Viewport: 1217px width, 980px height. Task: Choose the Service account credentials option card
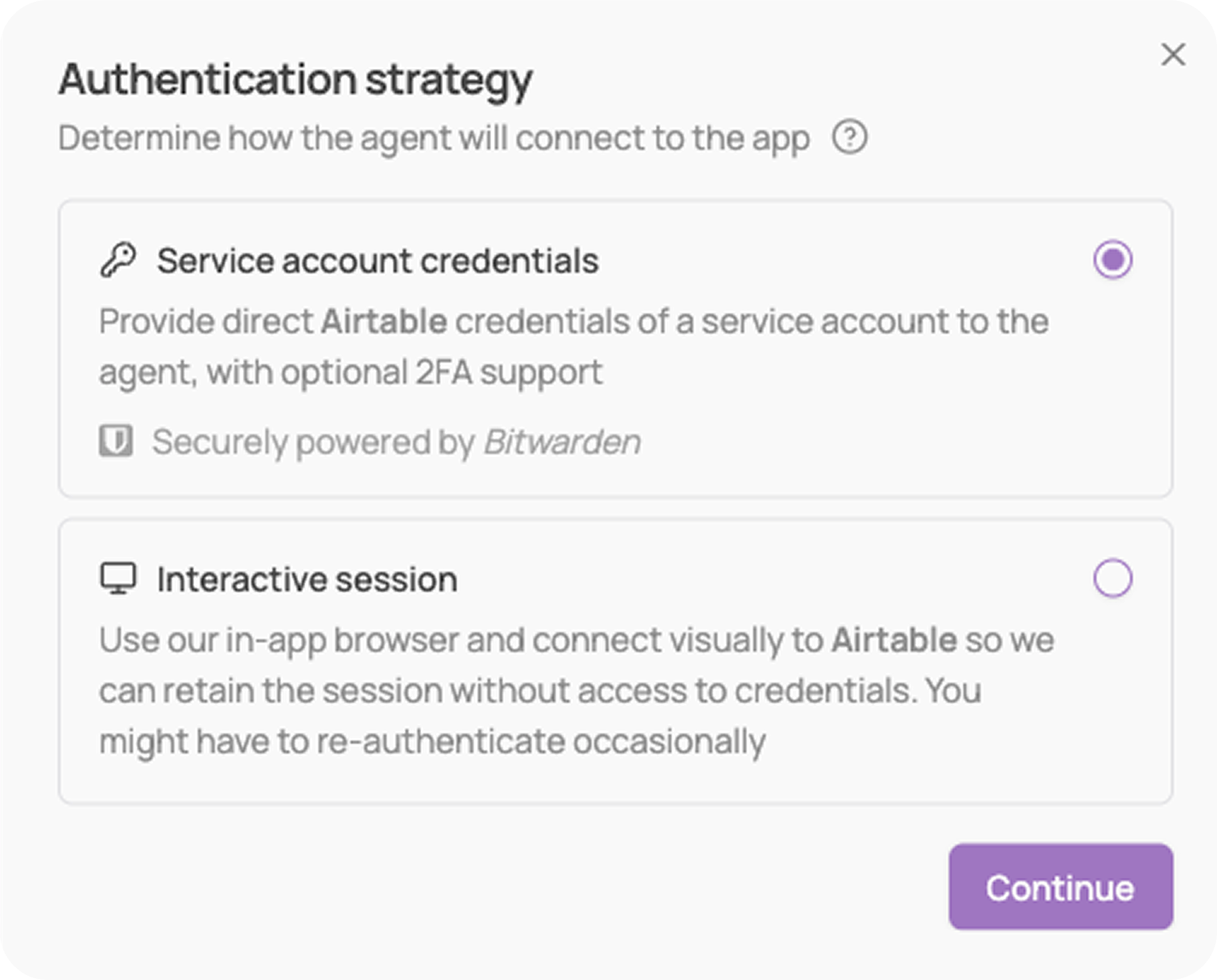point(616,348)
